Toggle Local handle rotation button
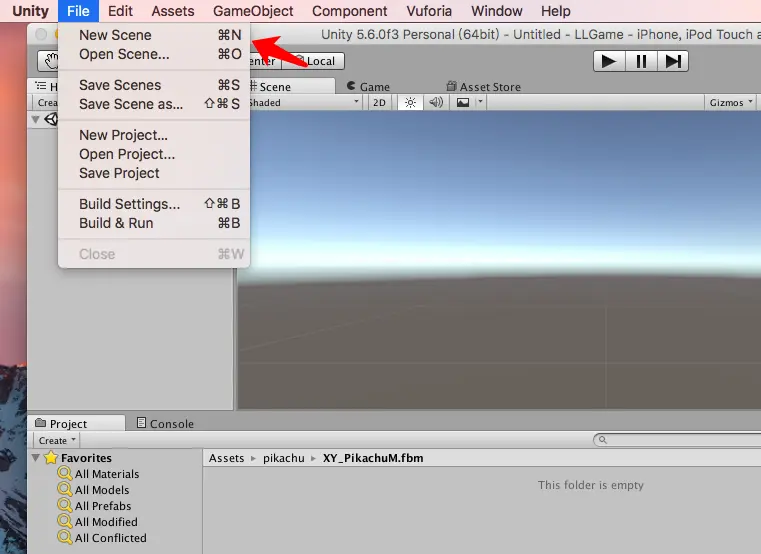Screen dimensions: 761x554 (x=314, y=61)
